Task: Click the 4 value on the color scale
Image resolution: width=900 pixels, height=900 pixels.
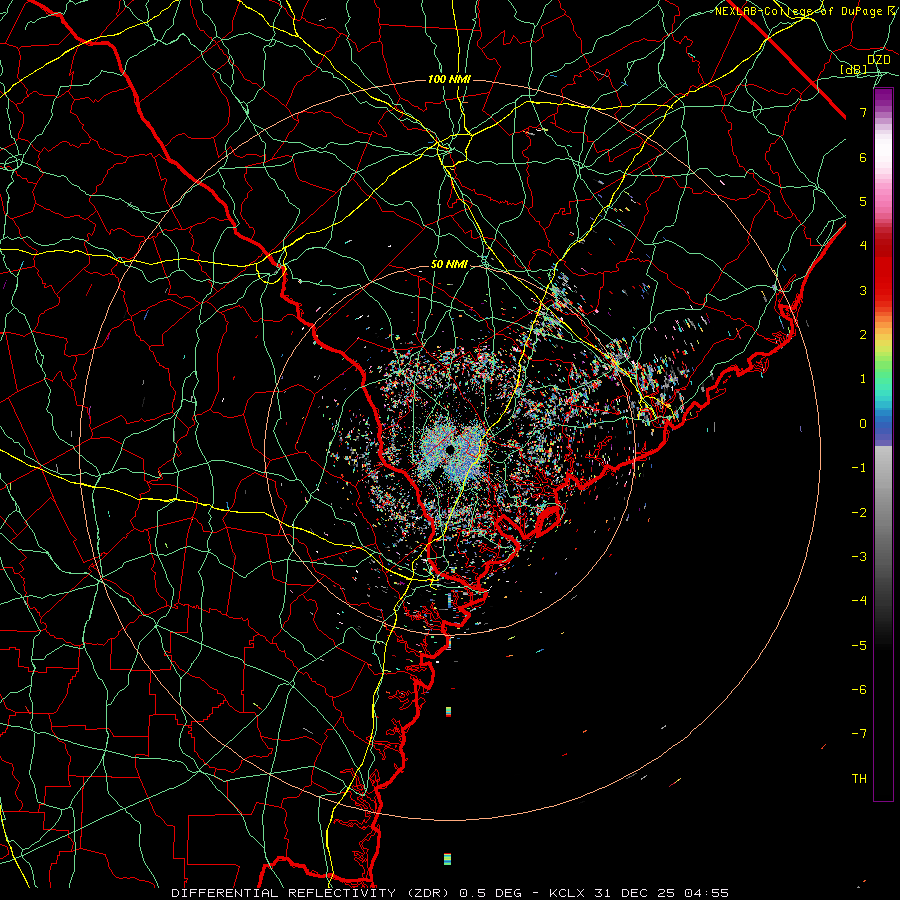Action: [x=863, y=246]
